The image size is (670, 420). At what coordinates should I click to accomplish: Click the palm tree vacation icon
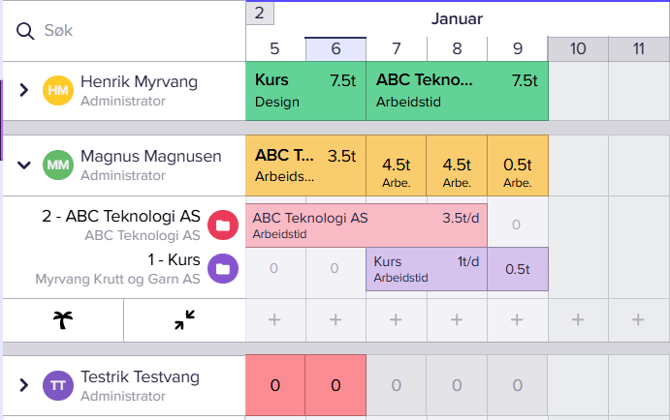point(62,320)
